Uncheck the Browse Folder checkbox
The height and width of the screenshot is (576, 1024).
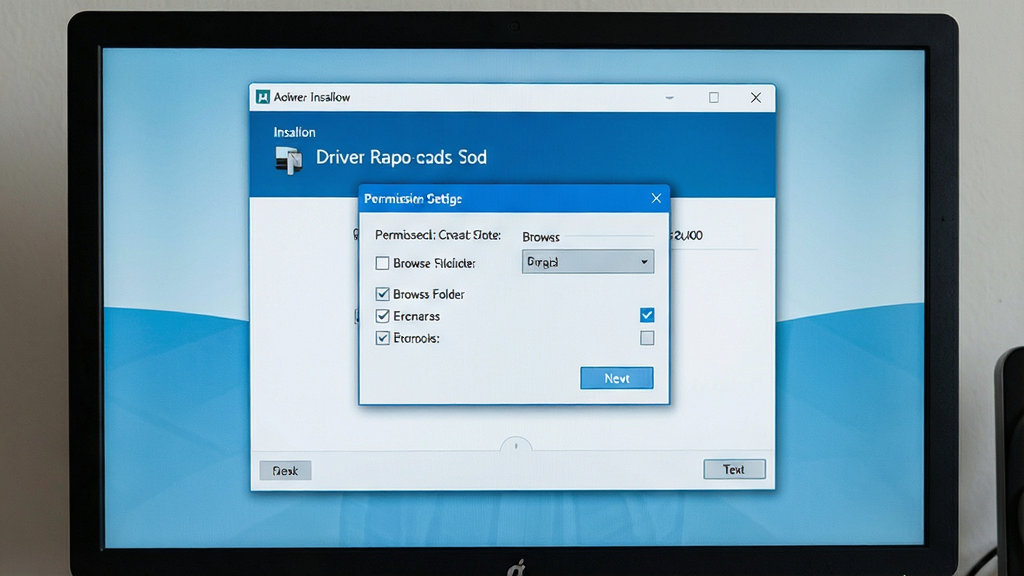pos(383,294)
